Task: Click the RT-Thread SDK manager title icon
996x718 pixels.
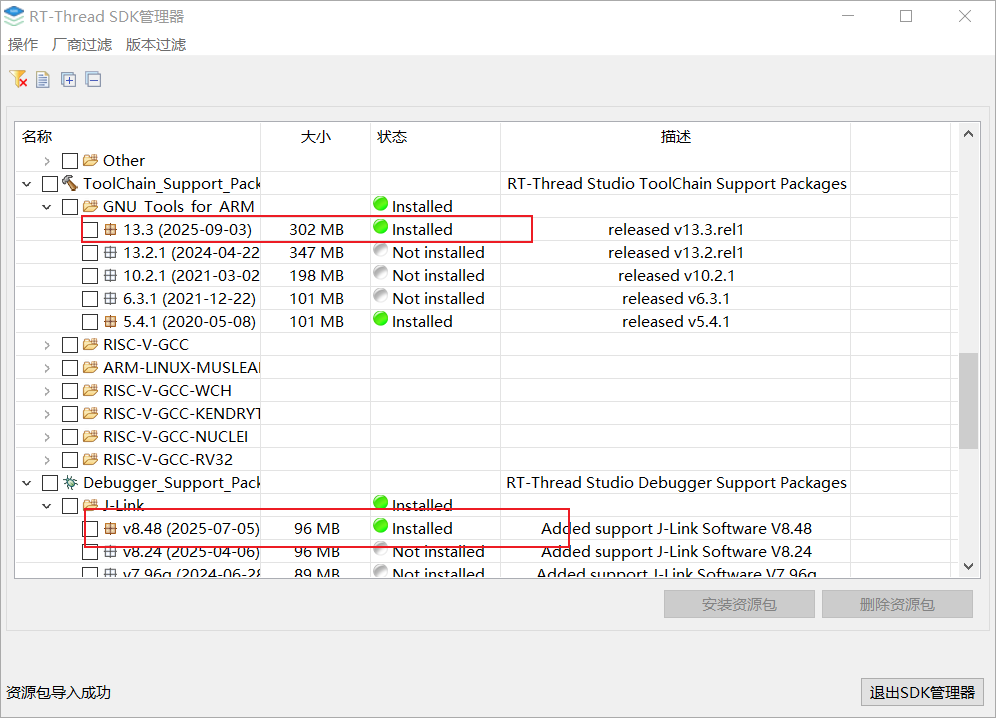Action: [x=14, y=16]
